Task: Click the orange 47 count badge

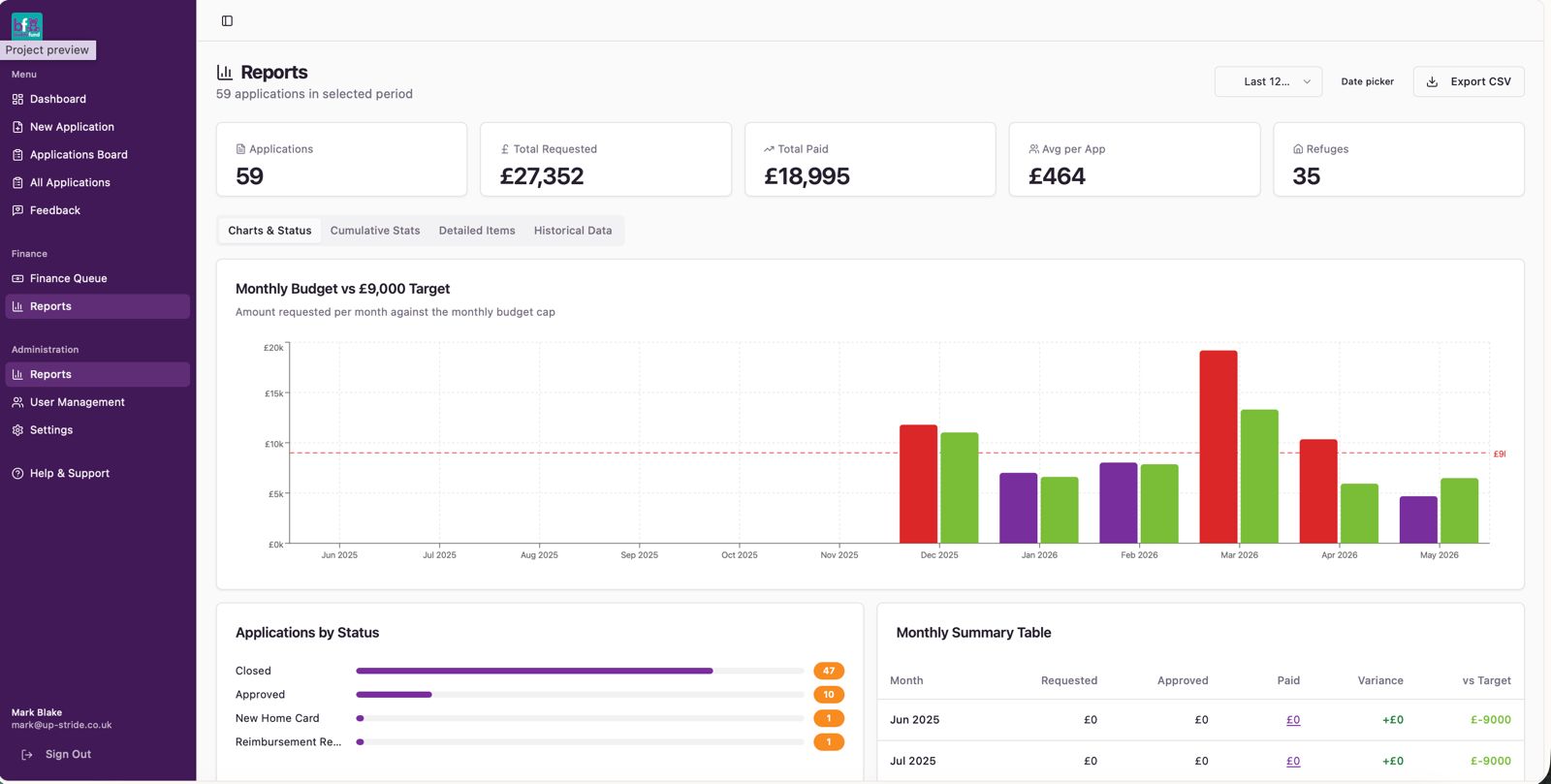Action: point(829,671)
